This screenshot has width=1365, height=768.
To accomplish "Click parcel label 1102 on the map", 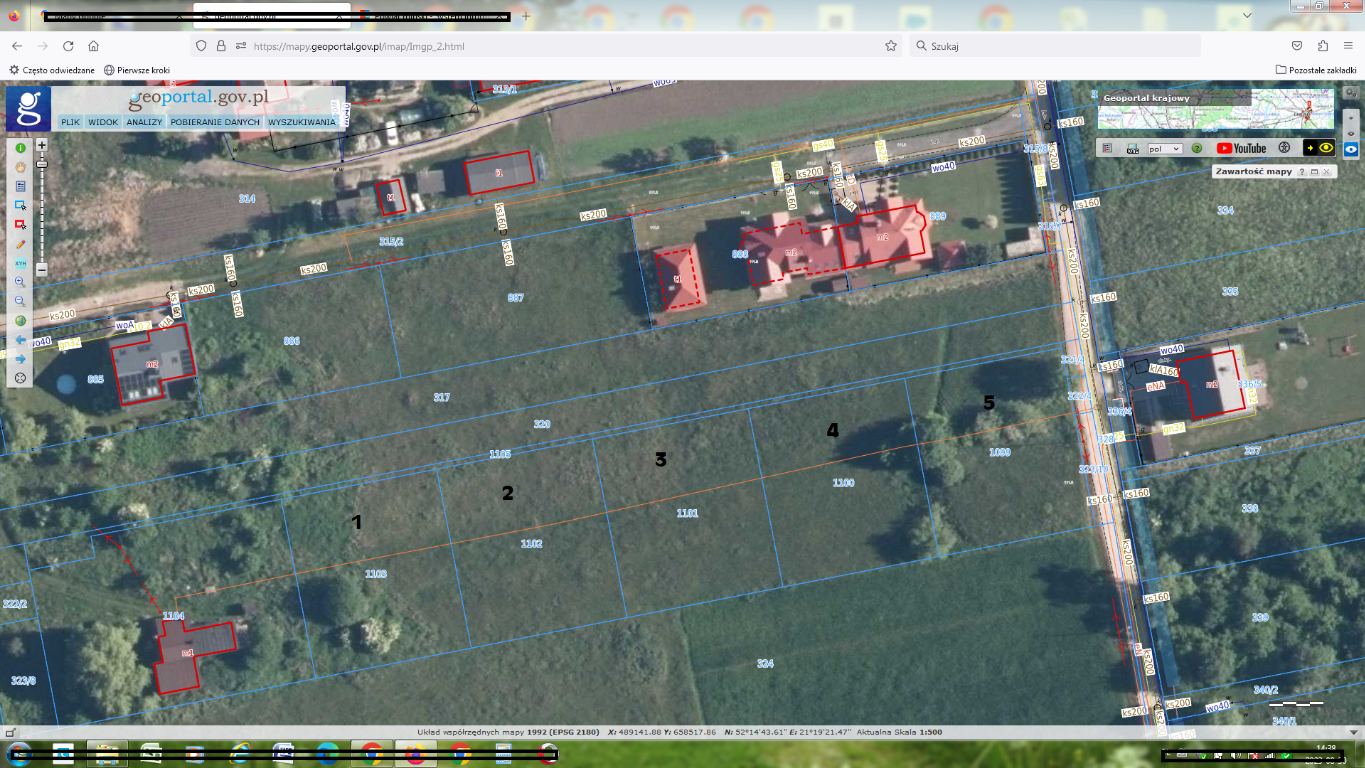I will click(x=531, y=544).
